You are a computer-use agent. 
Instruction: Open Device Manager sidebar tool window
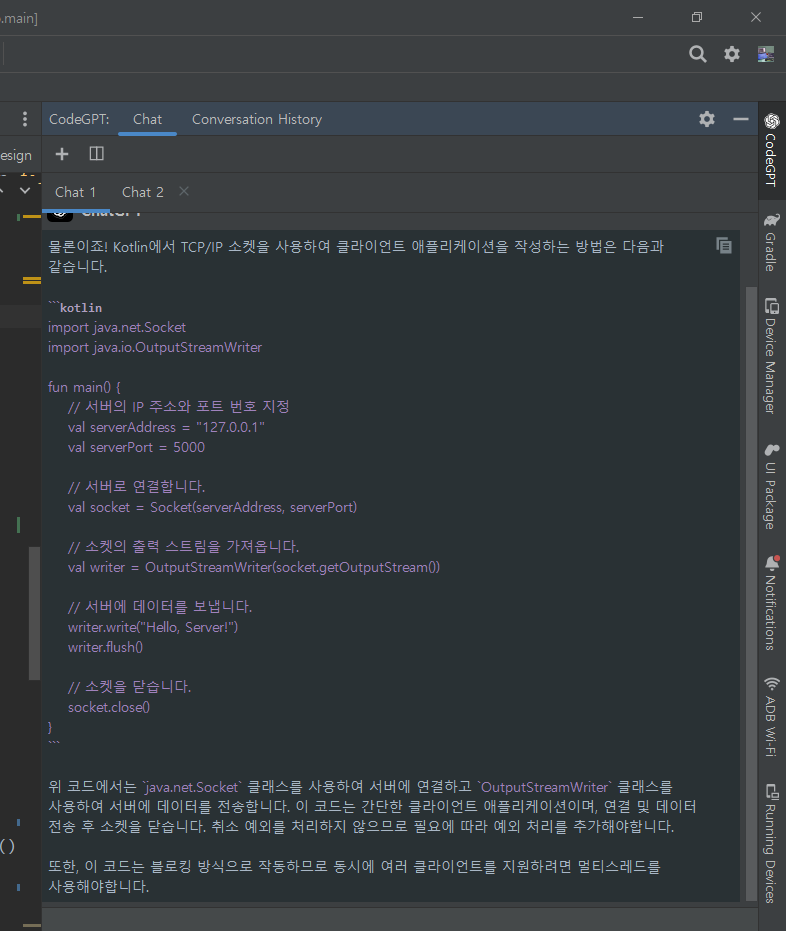pyautogui.click(x=772, y=356)
